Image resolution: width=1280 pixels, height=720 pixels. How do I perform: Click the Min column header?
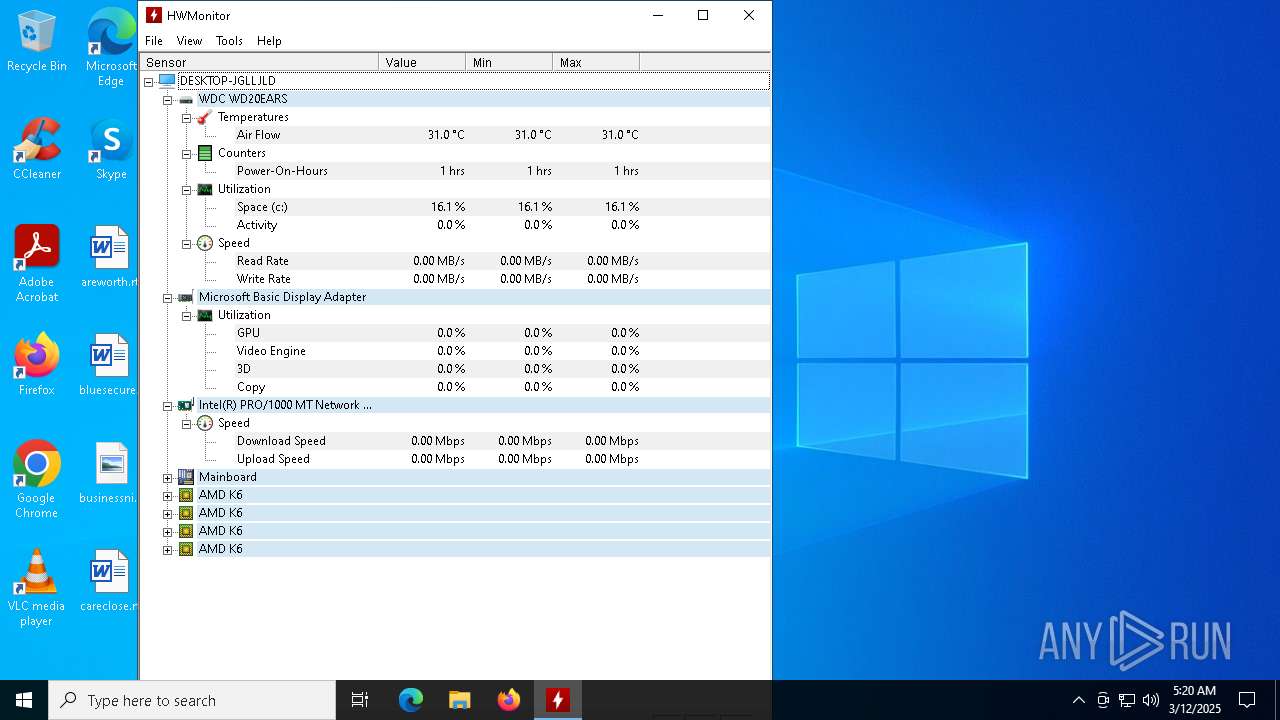click(509, 62)
